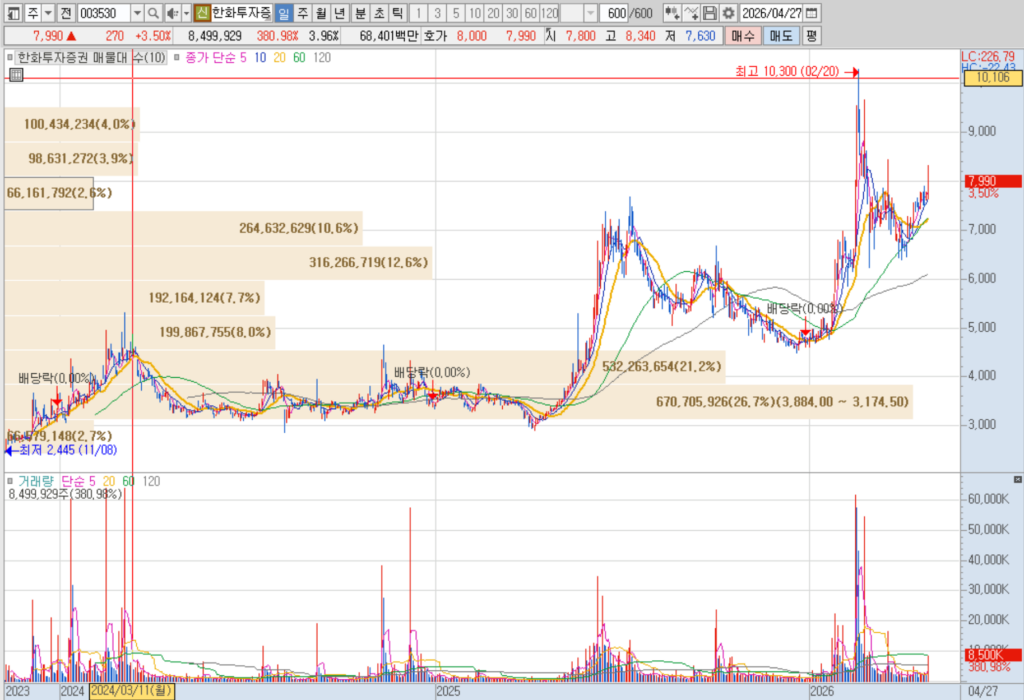Click blue 10-day moving average legend
1024x700 pixels.
(x=260, y=57)
